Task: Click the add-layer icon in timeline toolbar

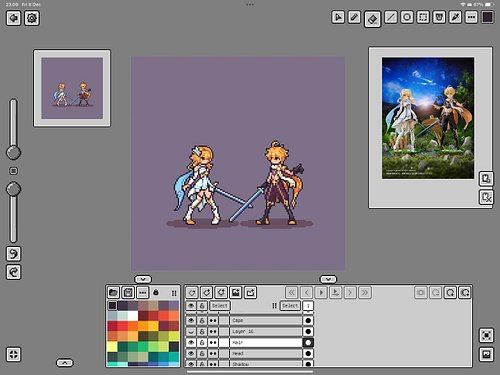Action: (x=206, y=292)
